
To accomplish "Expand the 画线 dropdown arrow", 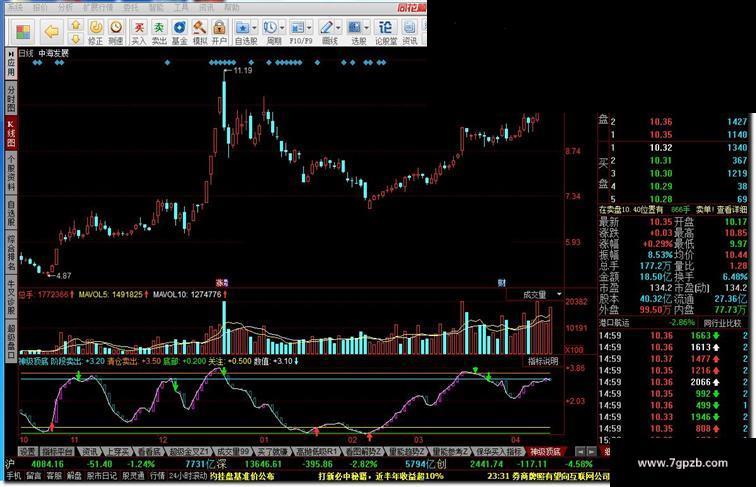I will [338, 27].
